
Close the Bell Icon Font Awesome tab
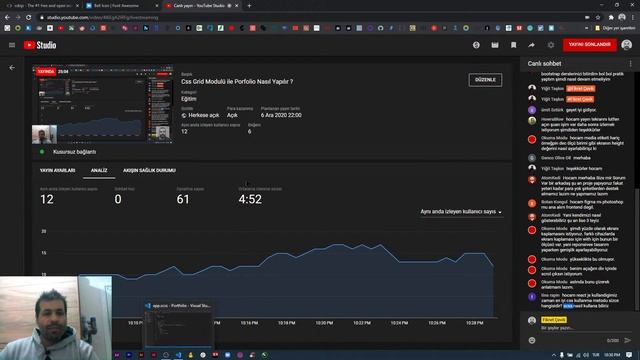(x=157, y=6)
